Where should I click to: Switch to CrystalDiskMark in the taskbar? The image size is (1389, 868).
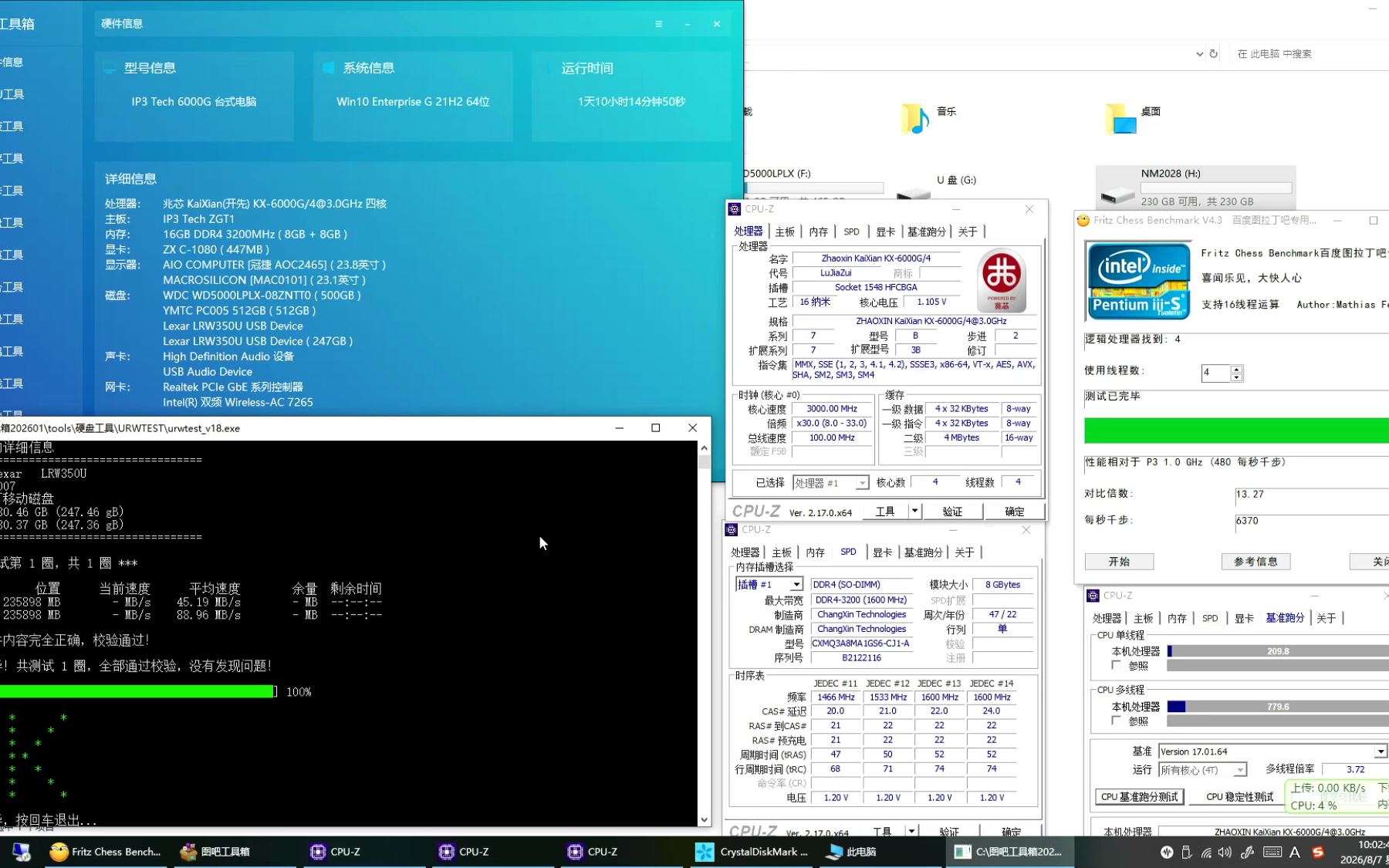(x=752, y=852)
